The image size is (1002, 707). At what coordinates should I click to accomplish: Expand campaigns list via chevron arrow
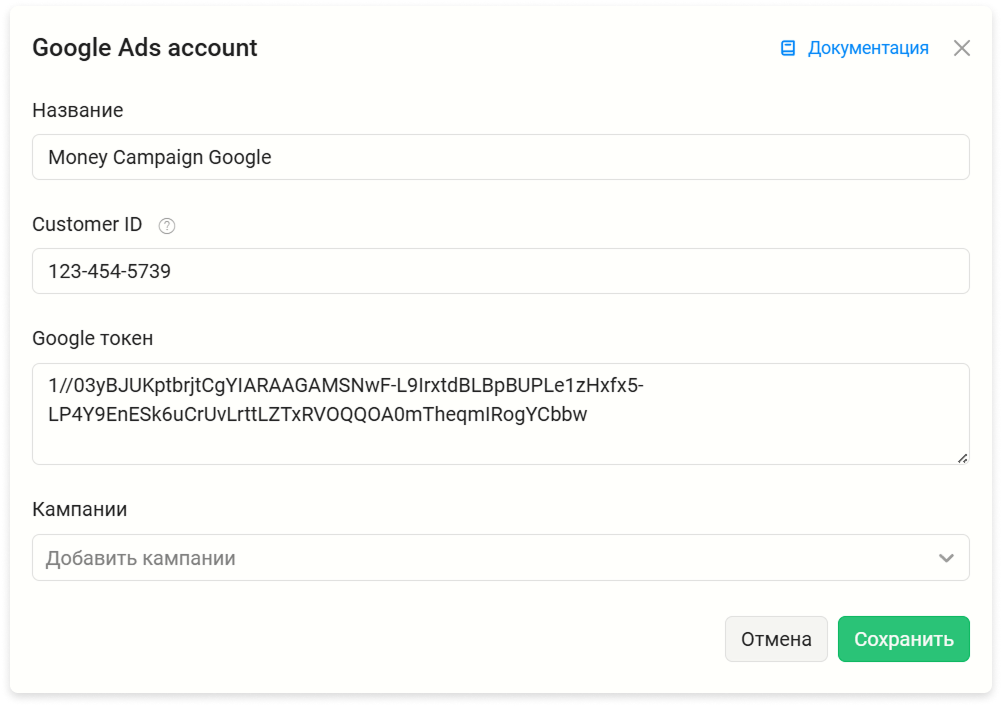[x=946, y=558]
